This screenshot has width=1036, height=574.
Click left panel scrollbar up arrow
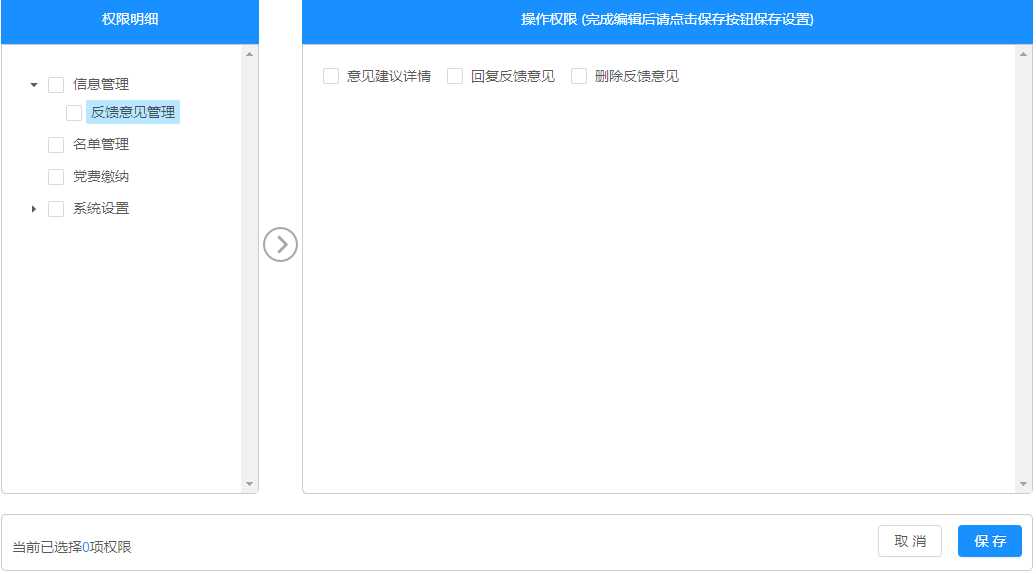[249, 54]
